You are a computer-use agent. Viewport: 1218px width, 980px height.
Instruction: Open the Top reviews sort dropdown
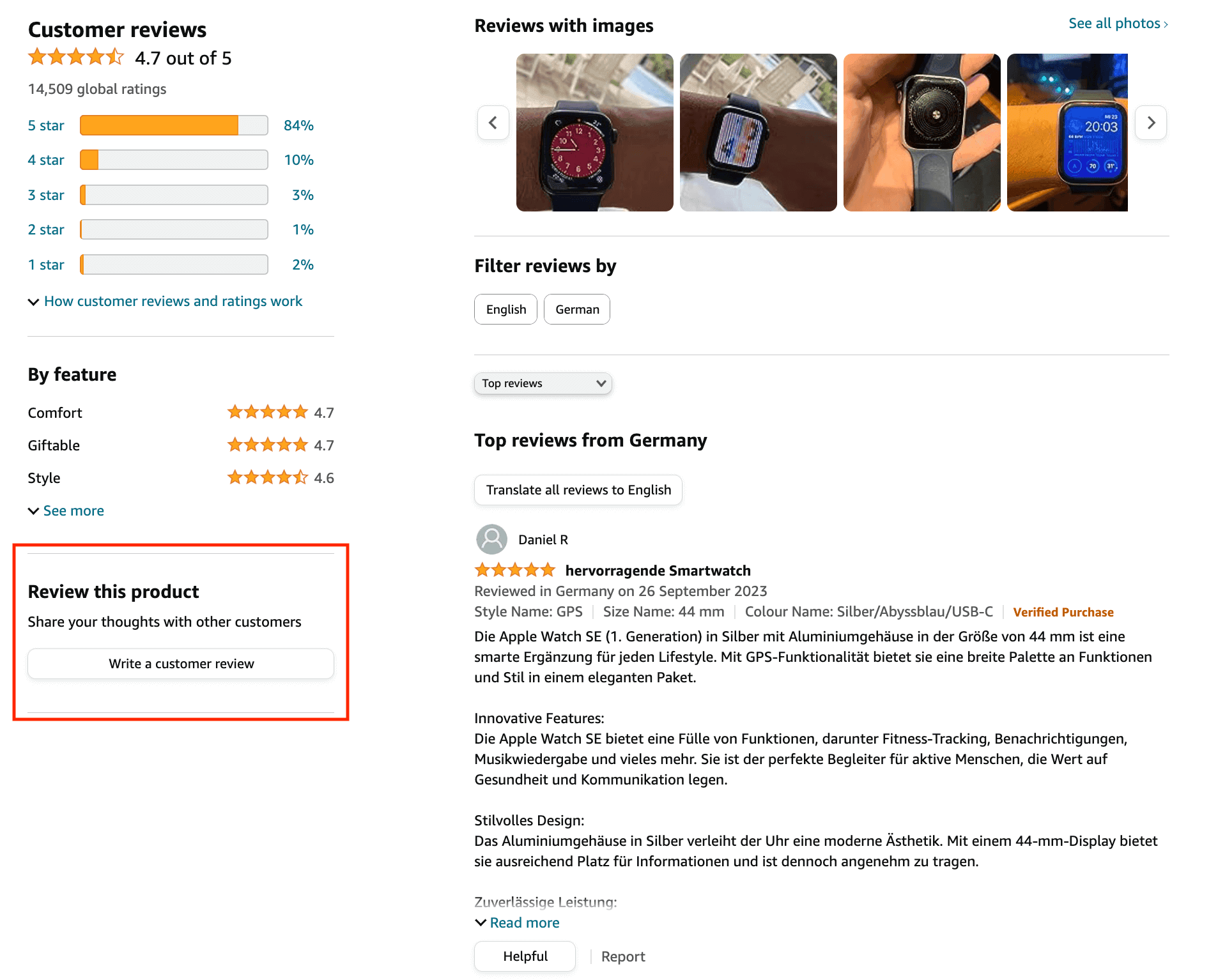[x=543, y=383]
